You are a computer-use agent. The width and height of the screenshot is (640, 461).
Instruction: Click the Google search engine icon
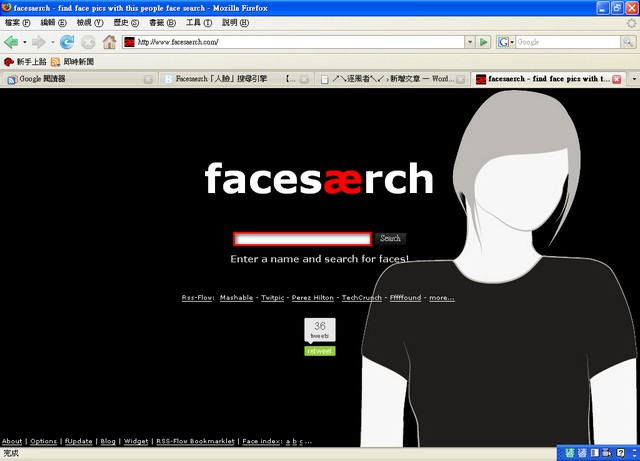(x=503, y=42)
